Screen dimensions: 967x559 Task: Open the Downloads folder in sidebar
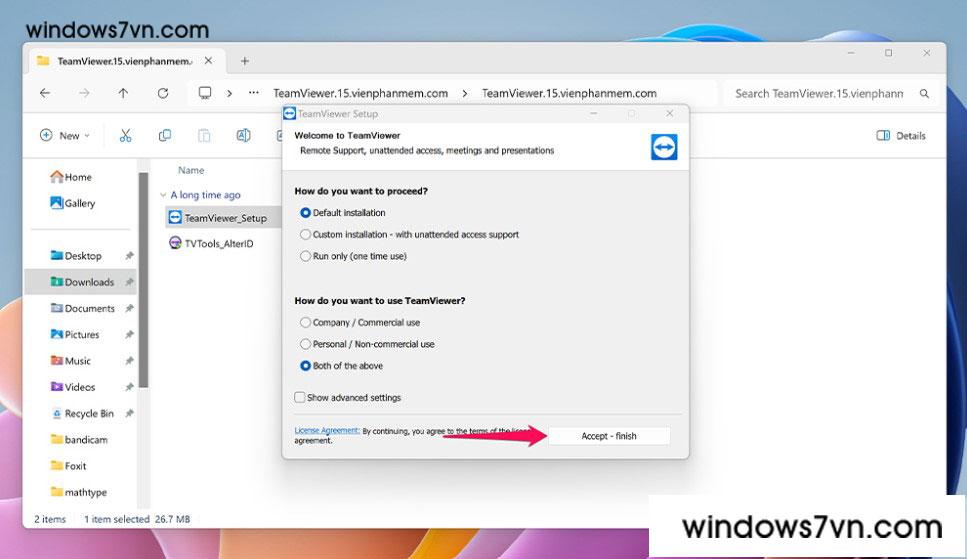(80, 282)
